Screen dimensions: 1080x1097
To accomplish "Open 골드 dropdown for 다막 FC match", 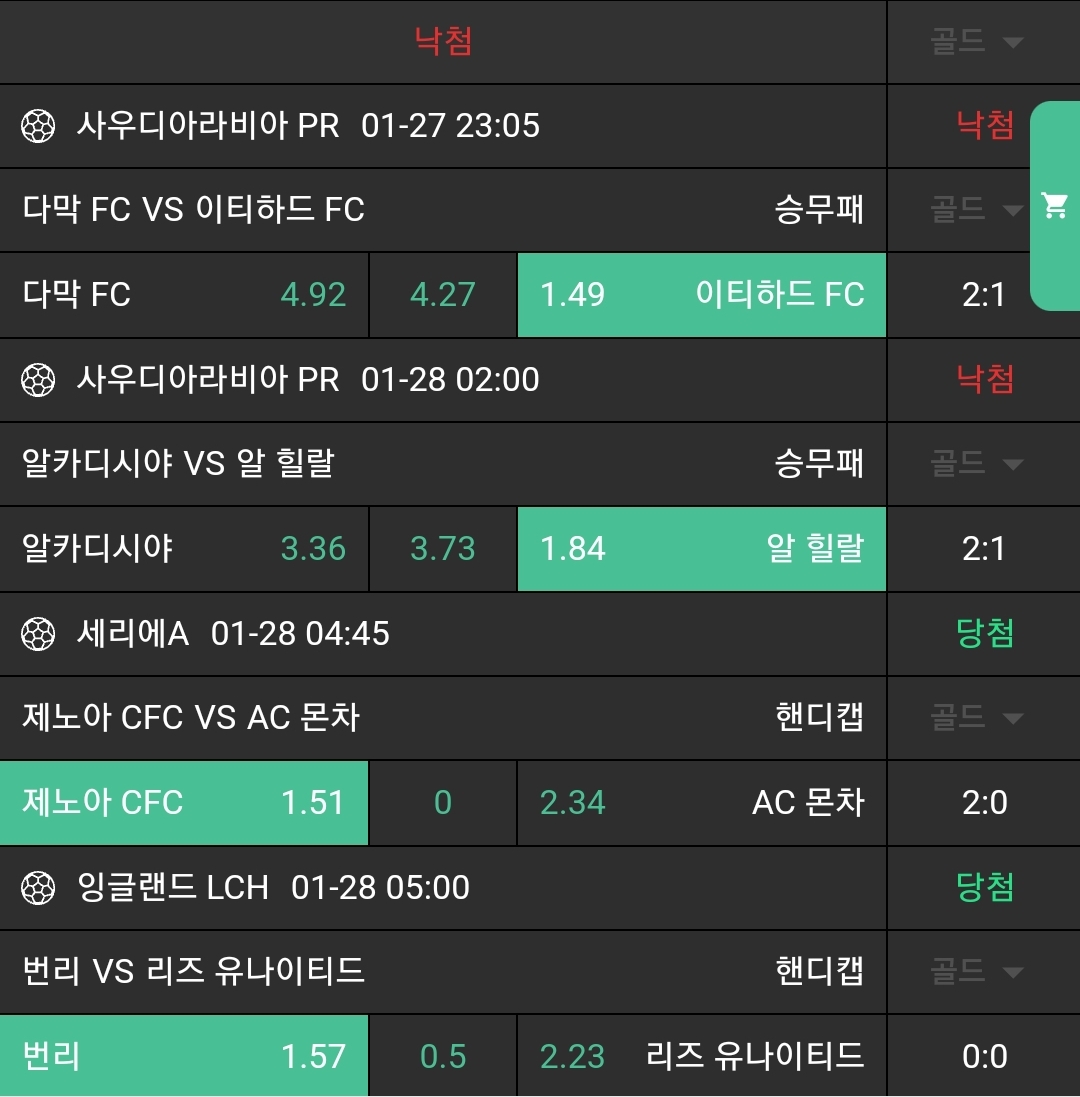I will [977, 210].
